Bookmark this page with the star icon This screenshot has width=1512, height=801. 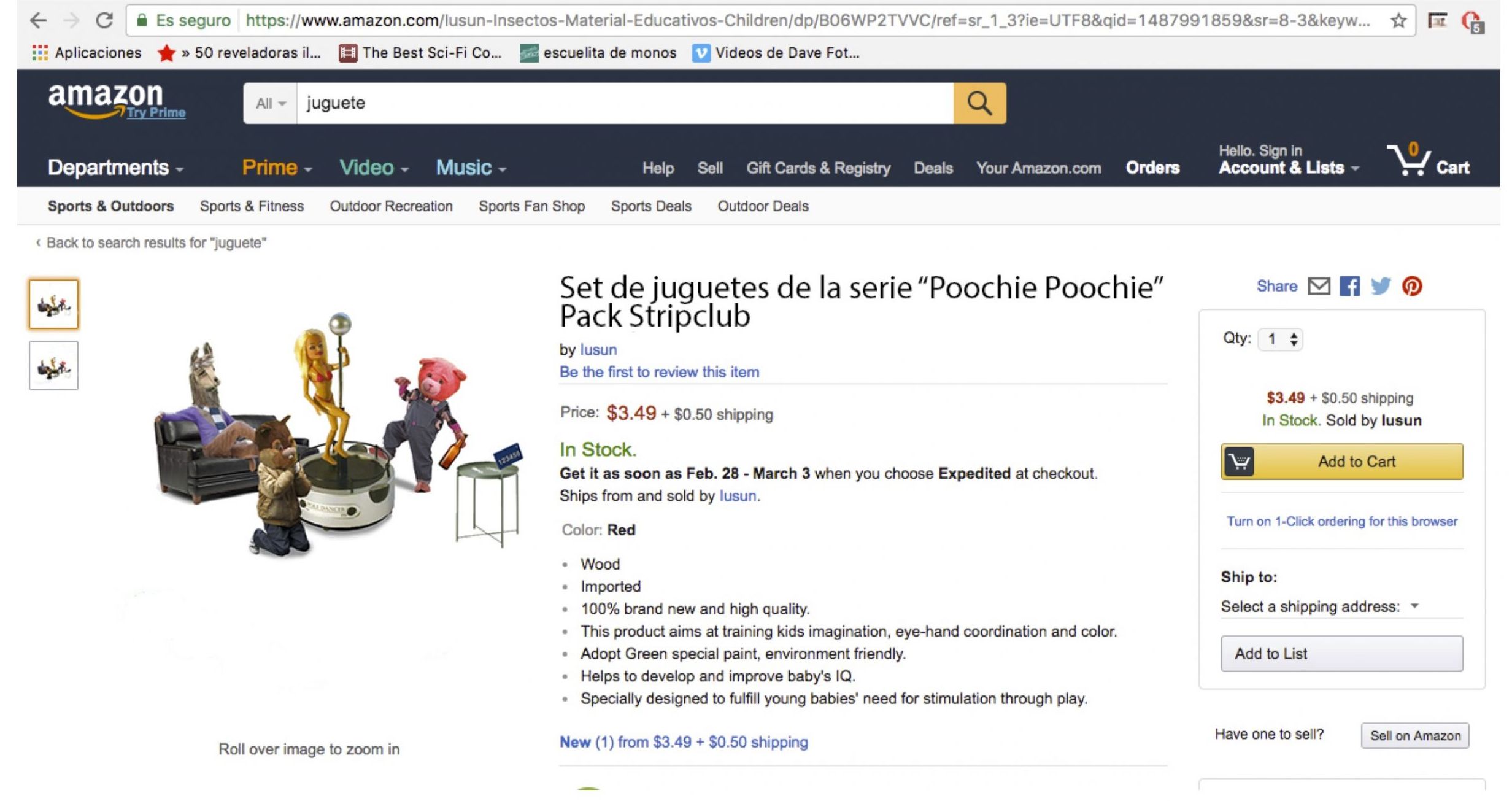pos(1398,21)
